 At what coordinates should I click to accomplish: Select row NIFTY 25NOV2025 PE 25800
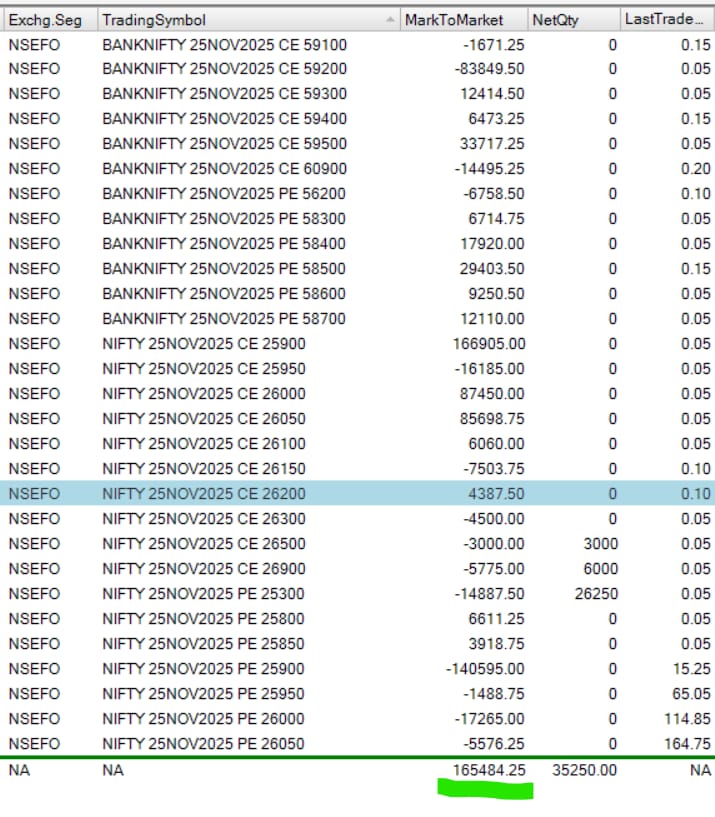point(358,619)
